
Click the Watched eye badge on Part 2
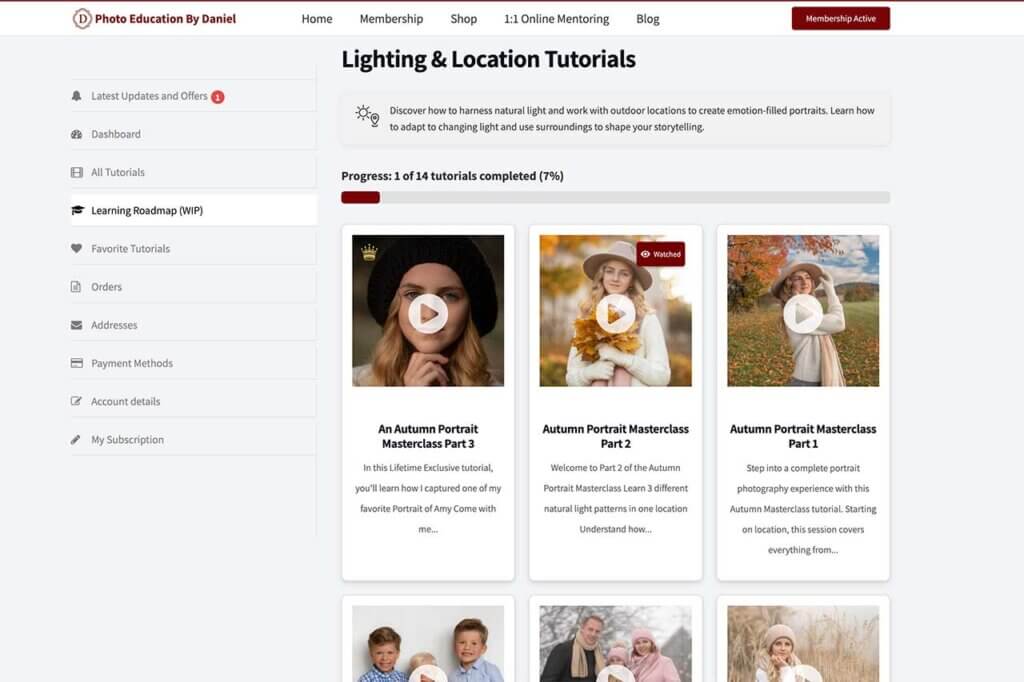click(x=661, y=254)
